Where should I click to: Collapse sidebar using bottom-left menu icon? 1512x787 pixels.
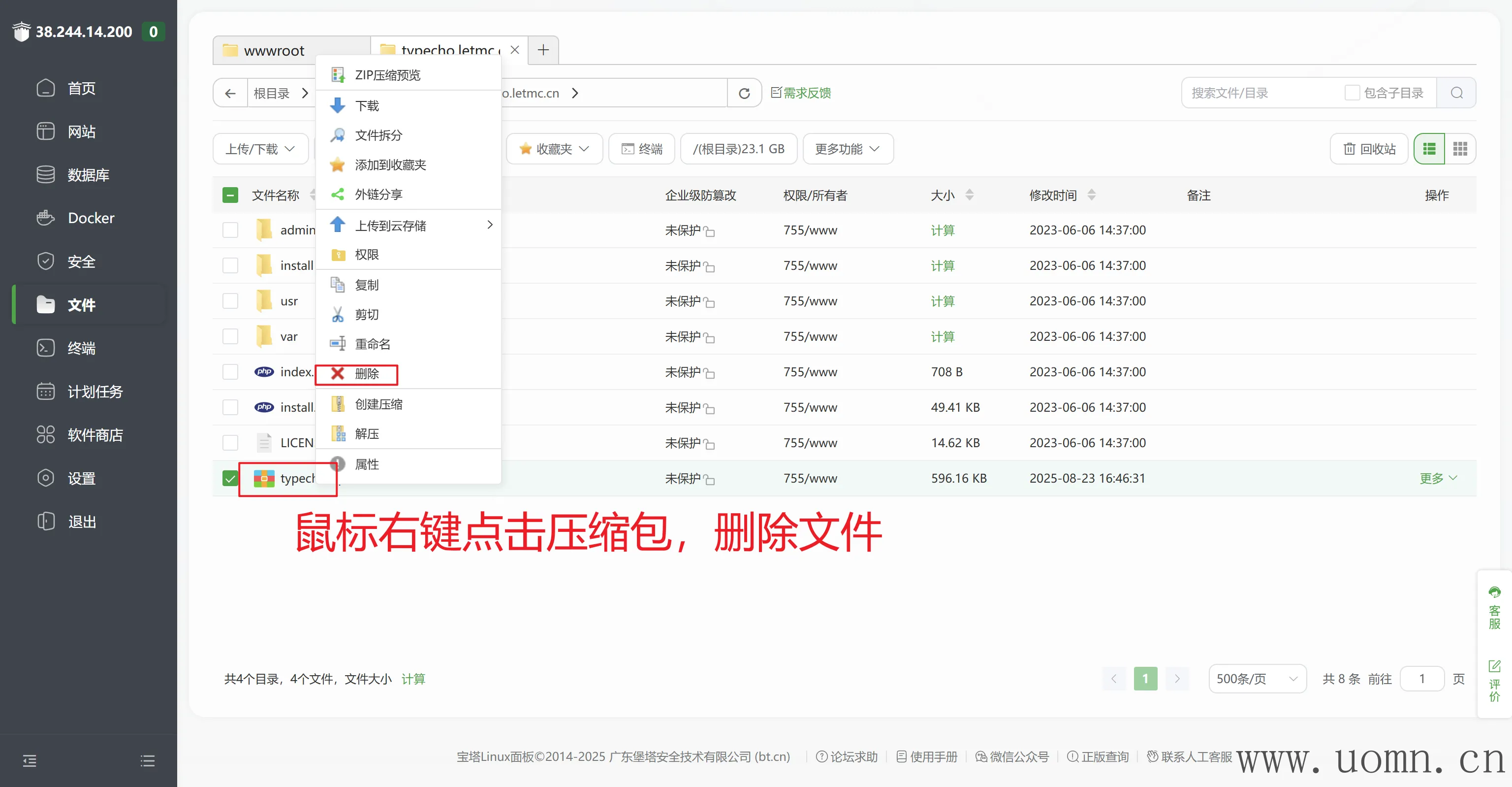tap(30, 761)
